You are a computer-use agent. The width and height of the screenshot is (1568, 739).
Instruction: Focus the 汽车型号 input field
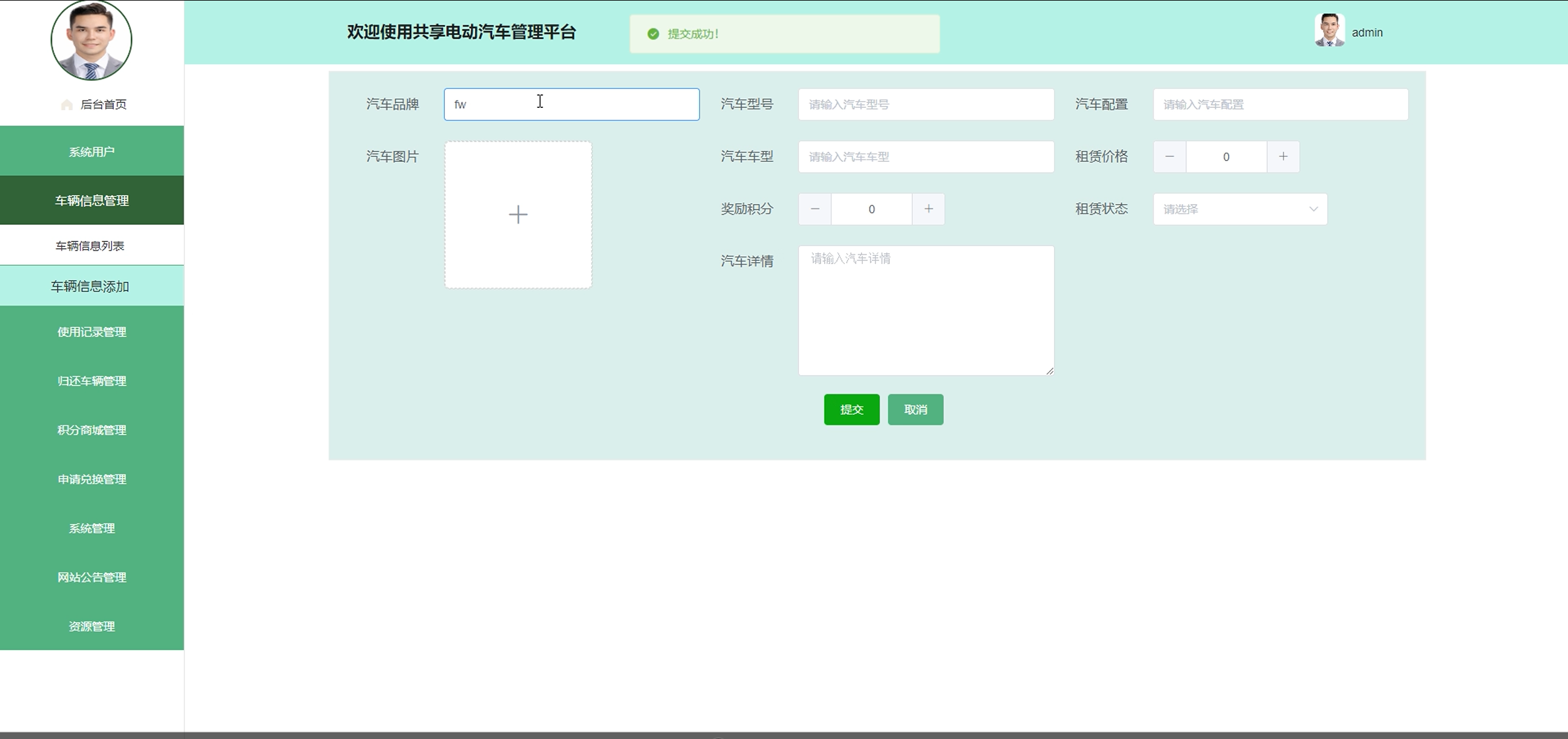click(x=925, y=104)
